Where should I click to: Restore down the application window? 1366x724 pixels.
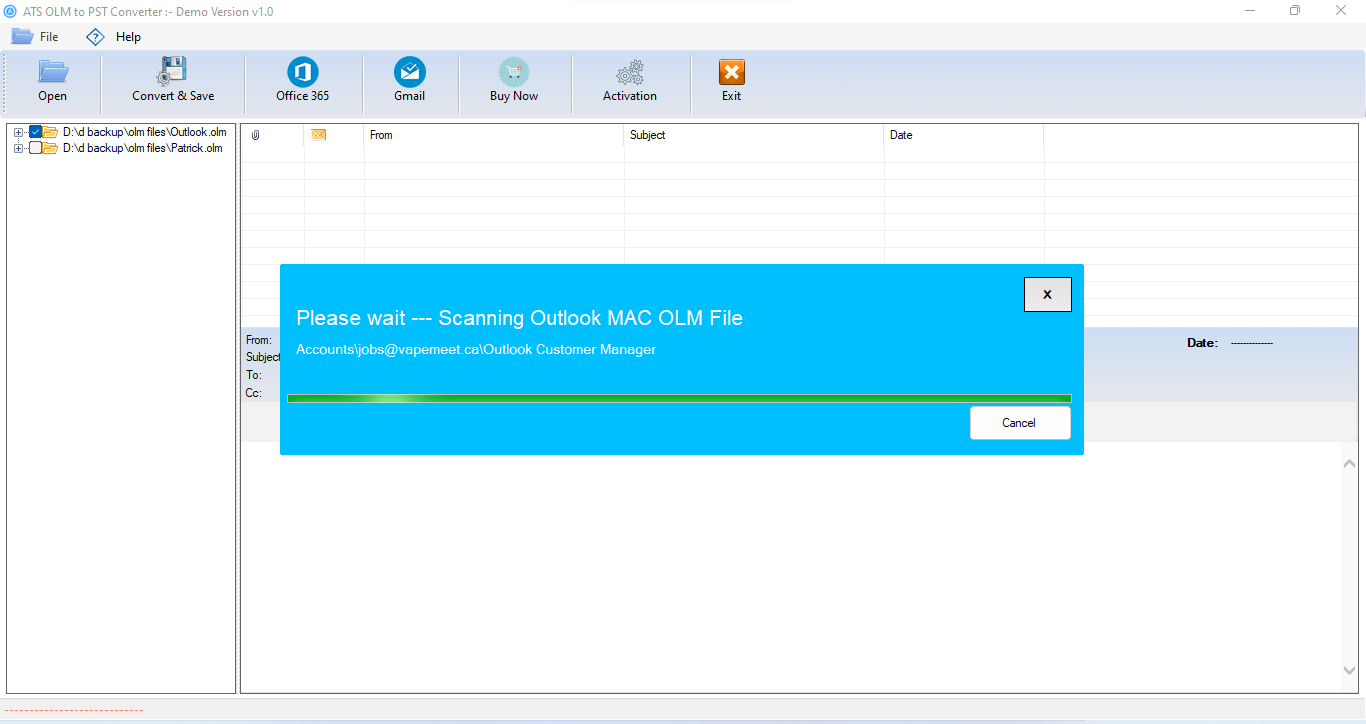tap(1295, 11)
